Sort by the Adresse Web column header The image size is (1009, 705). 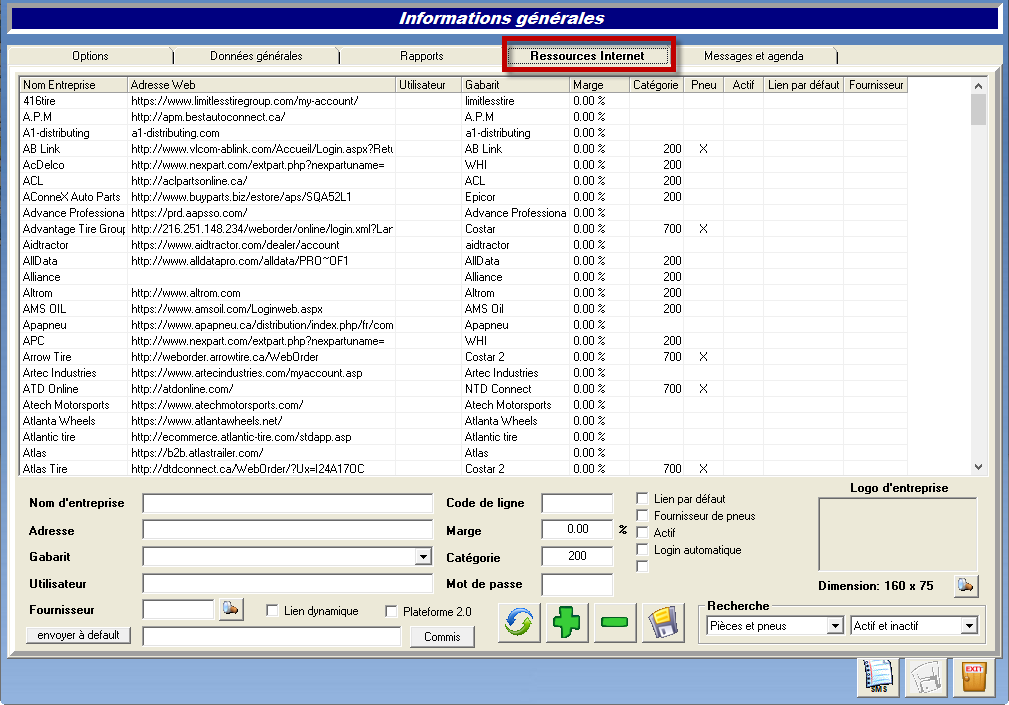click(x=261, y=85)
